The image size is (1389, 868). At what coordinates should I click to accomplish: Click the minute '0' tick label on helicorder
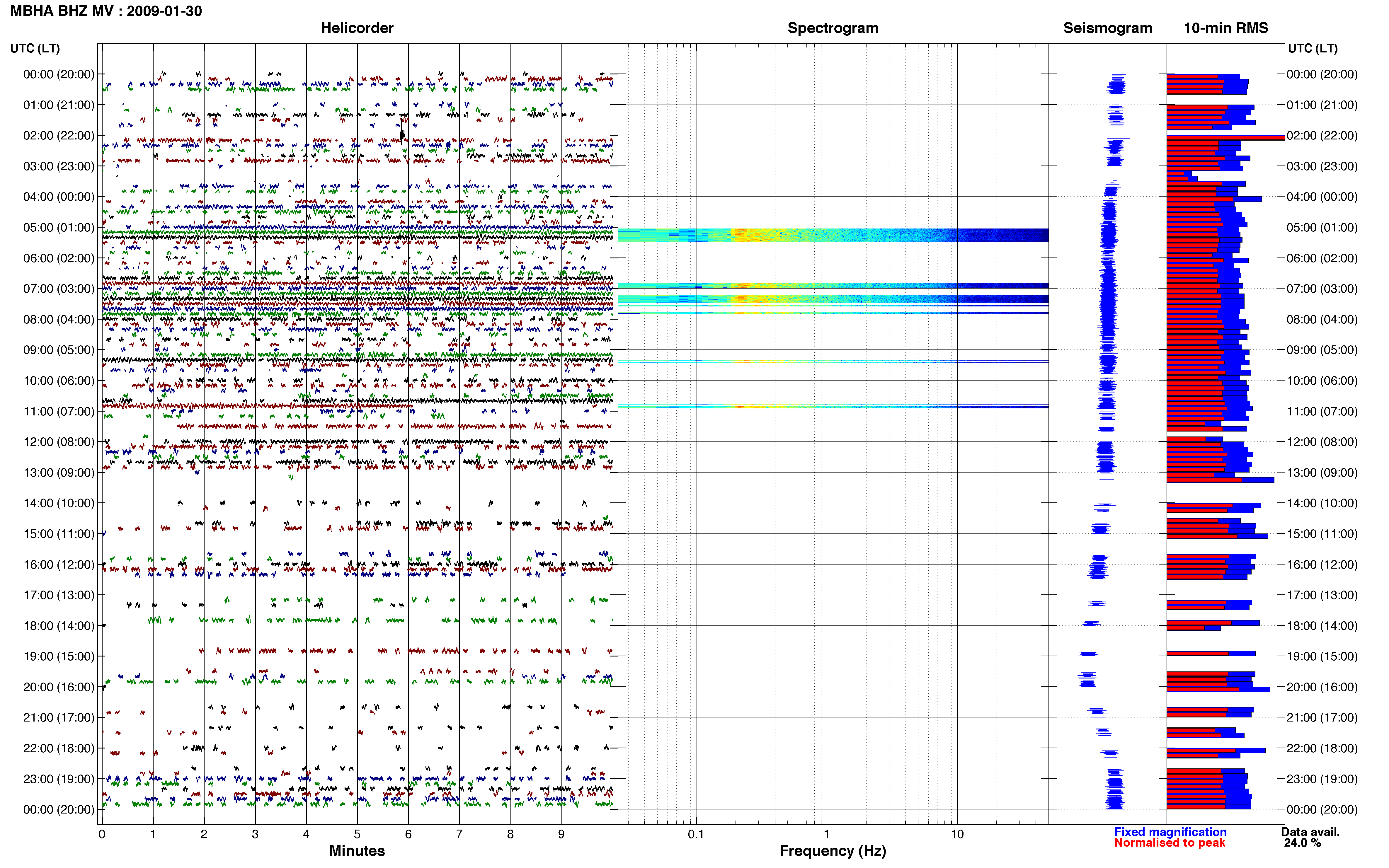102,834
